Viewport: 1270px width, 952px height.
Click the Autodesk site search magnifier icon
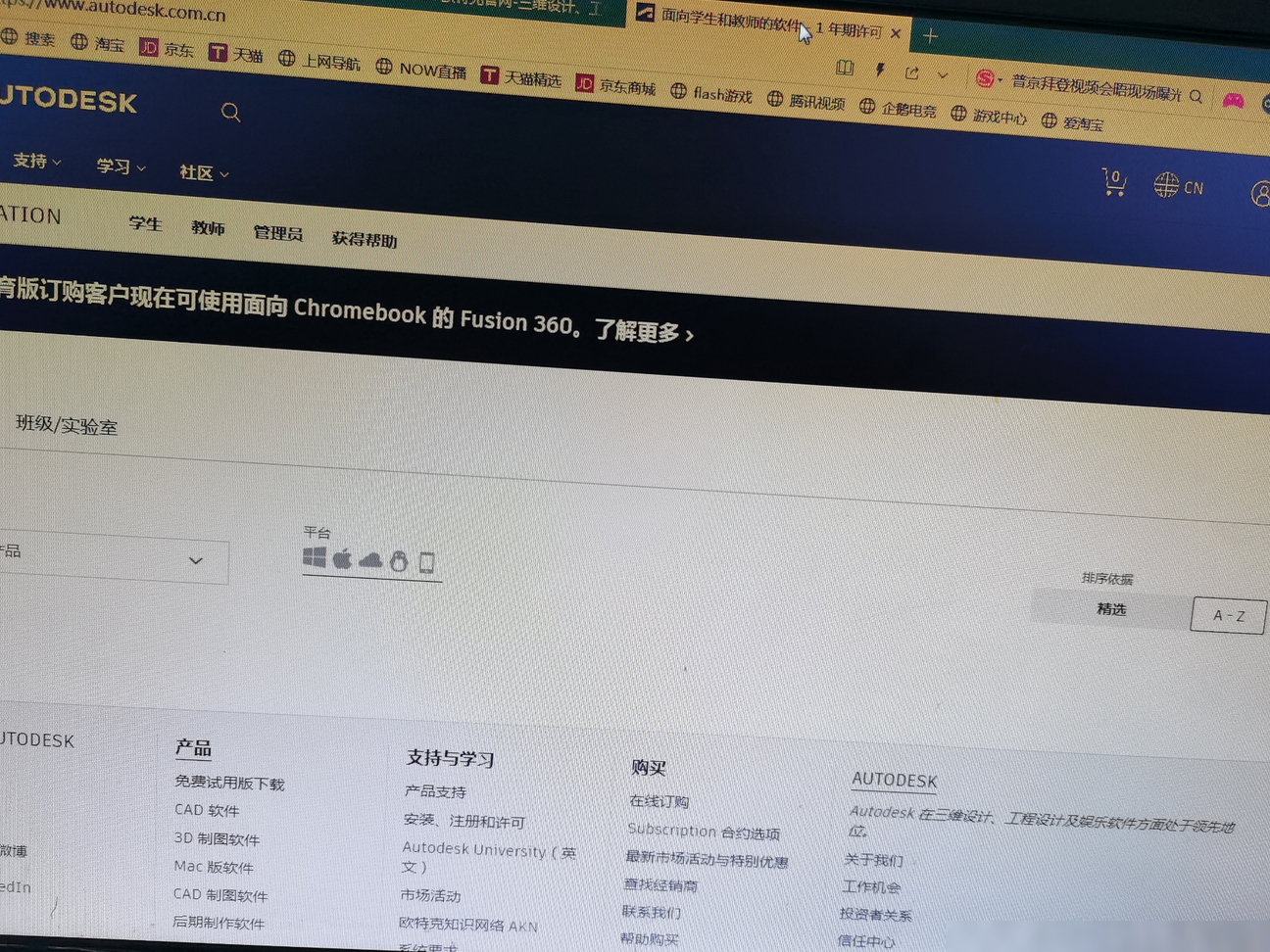click(230, 113)
